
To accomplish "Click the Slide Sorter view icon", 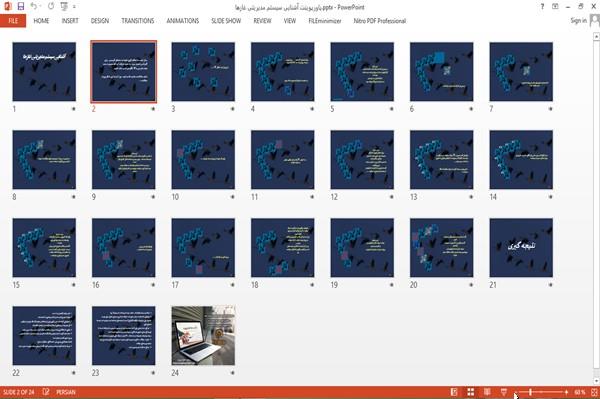I will point(471,392).
